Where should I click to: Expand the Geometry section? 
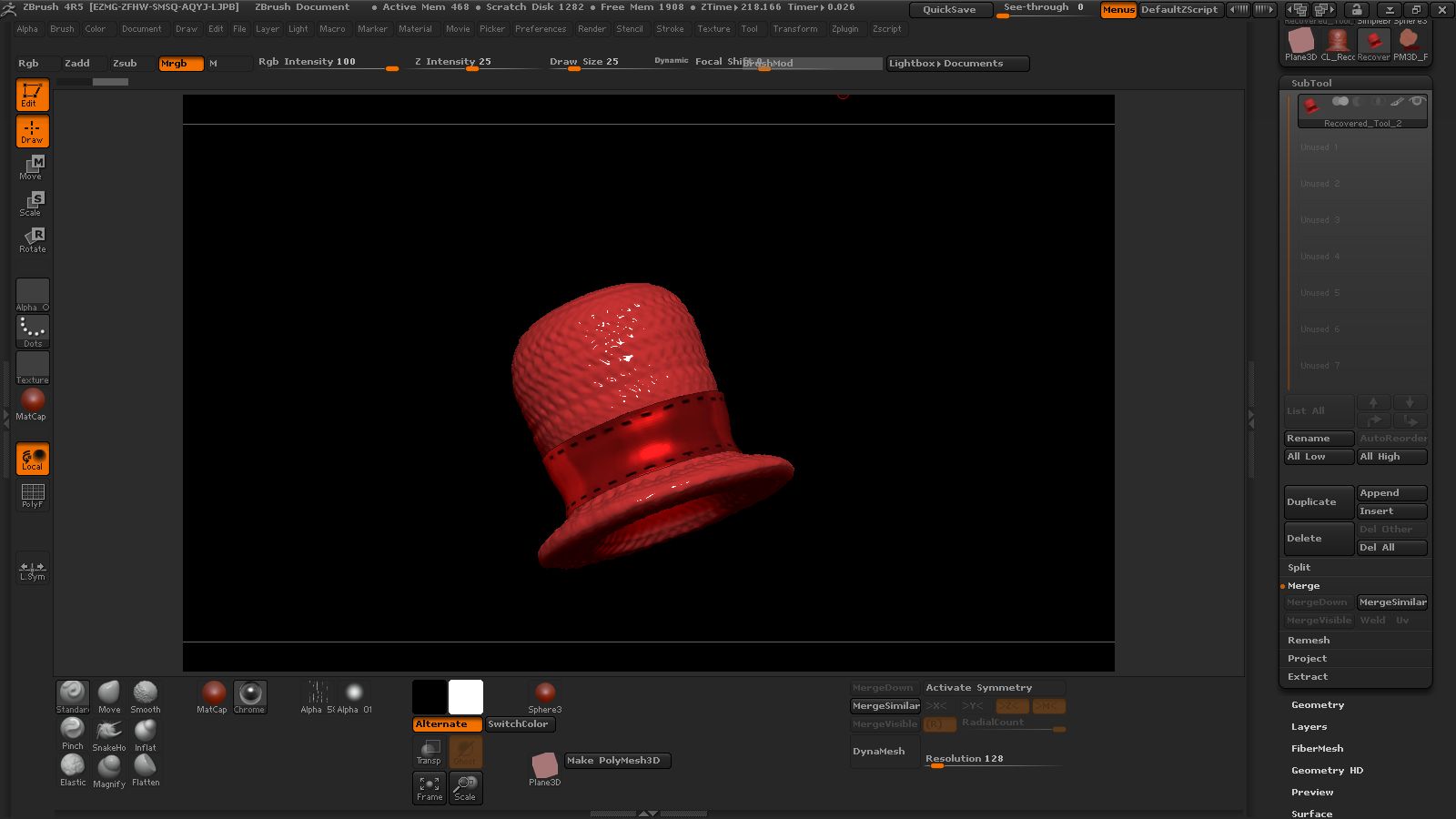point(1317,704)
